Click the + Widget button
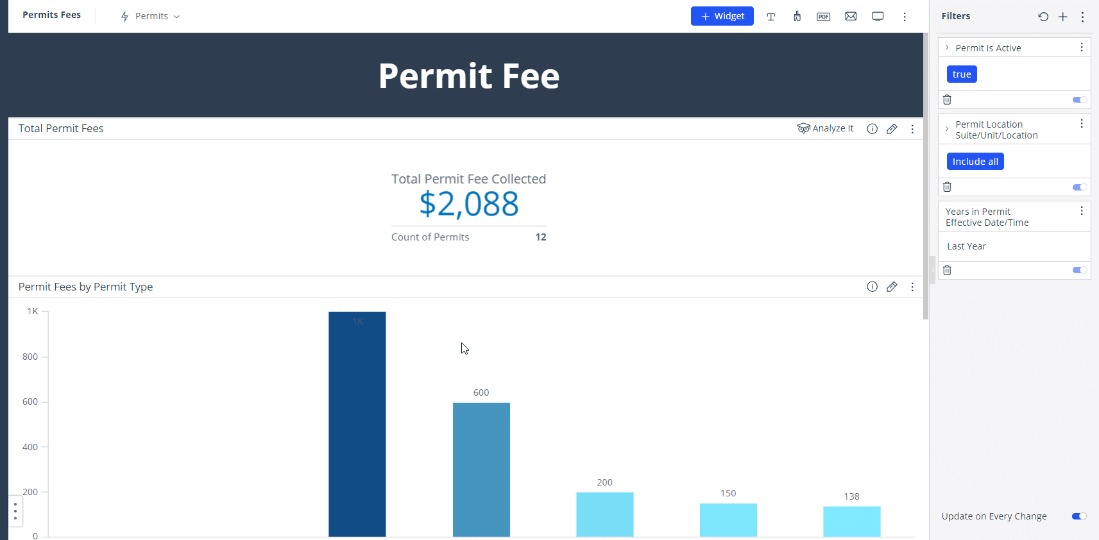 click(x=722, y=16)
